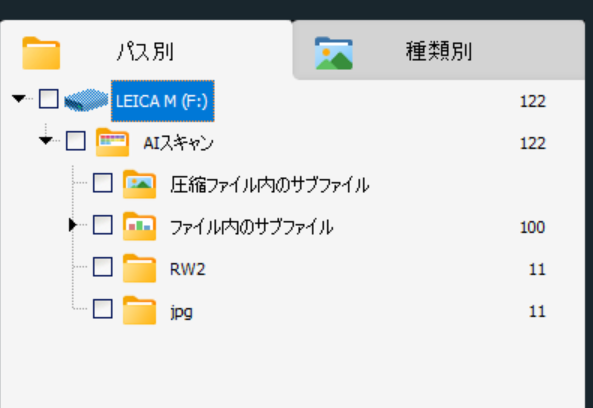Check the LEICA M (F:) checkbox
The height and width of the screenshot is (408, 593).
(x=49, y=99)
